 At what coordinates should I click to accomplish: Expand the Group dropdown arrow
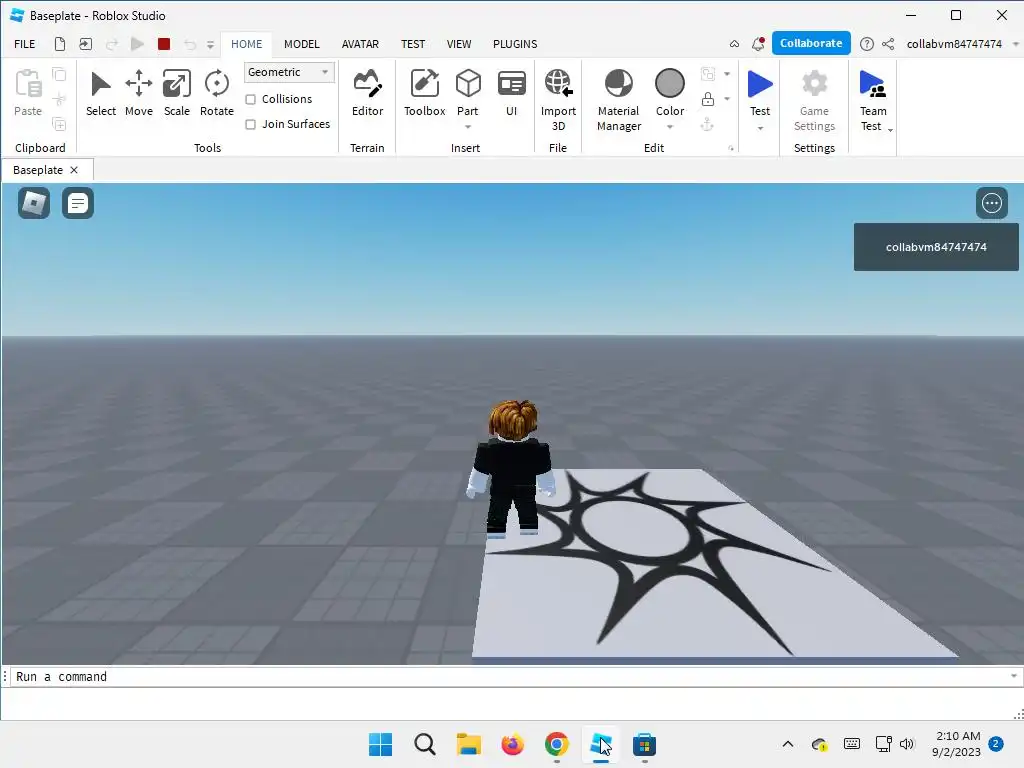click(727, 74)
